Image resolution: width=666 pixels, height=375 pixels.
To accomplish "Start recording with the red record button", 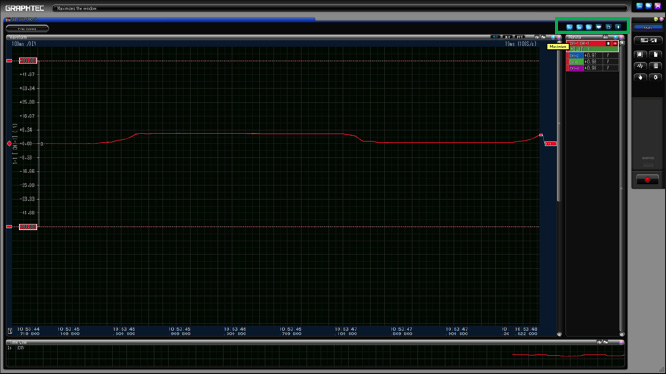I will coord(647,180).
